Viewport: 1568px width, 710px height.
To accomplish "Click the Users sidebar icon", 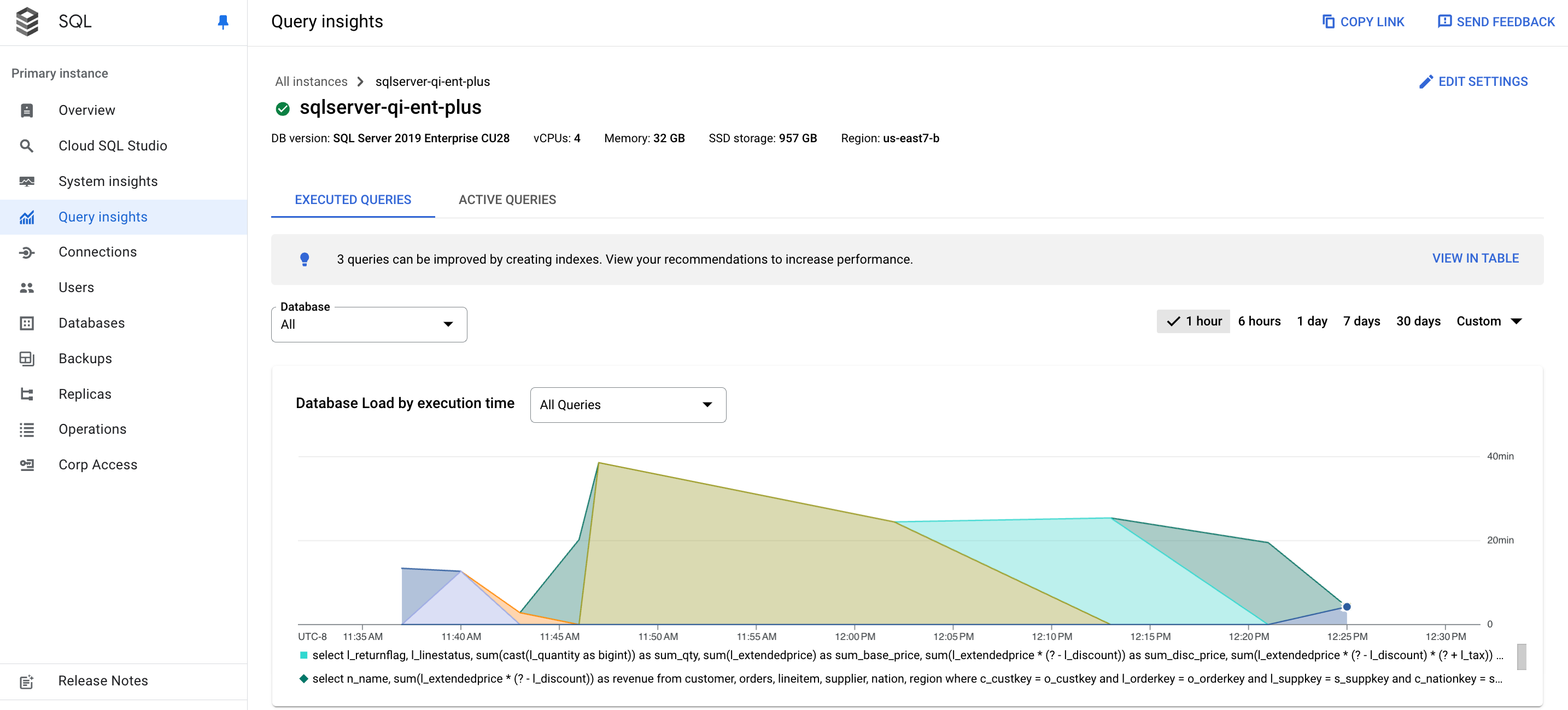I will 27,287.
